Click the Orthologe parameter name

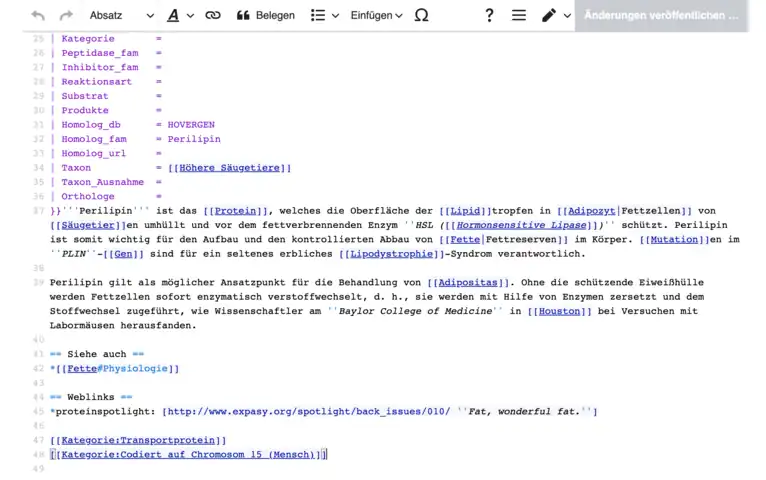pos(88,196)
